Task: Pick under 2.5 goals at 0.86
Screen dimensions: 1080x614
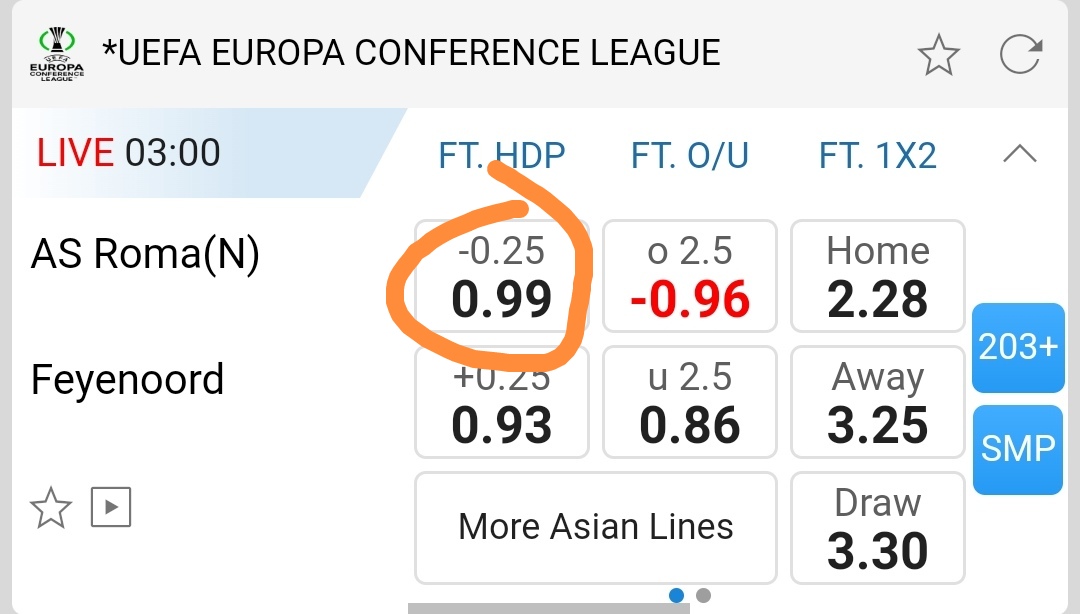Action: (x=690, y=402)
